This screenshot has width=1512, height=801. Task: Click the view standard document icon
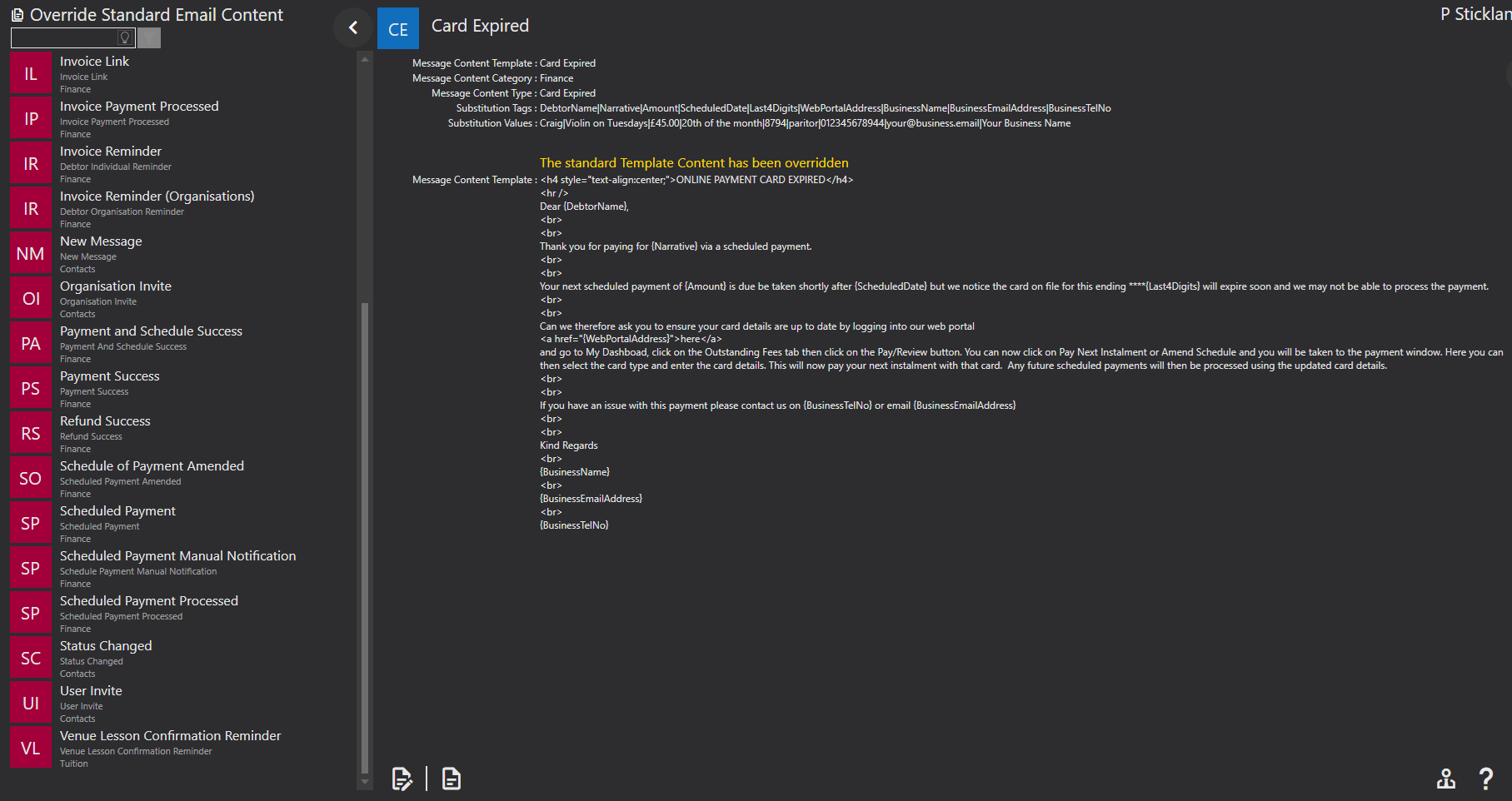[452, 779]
